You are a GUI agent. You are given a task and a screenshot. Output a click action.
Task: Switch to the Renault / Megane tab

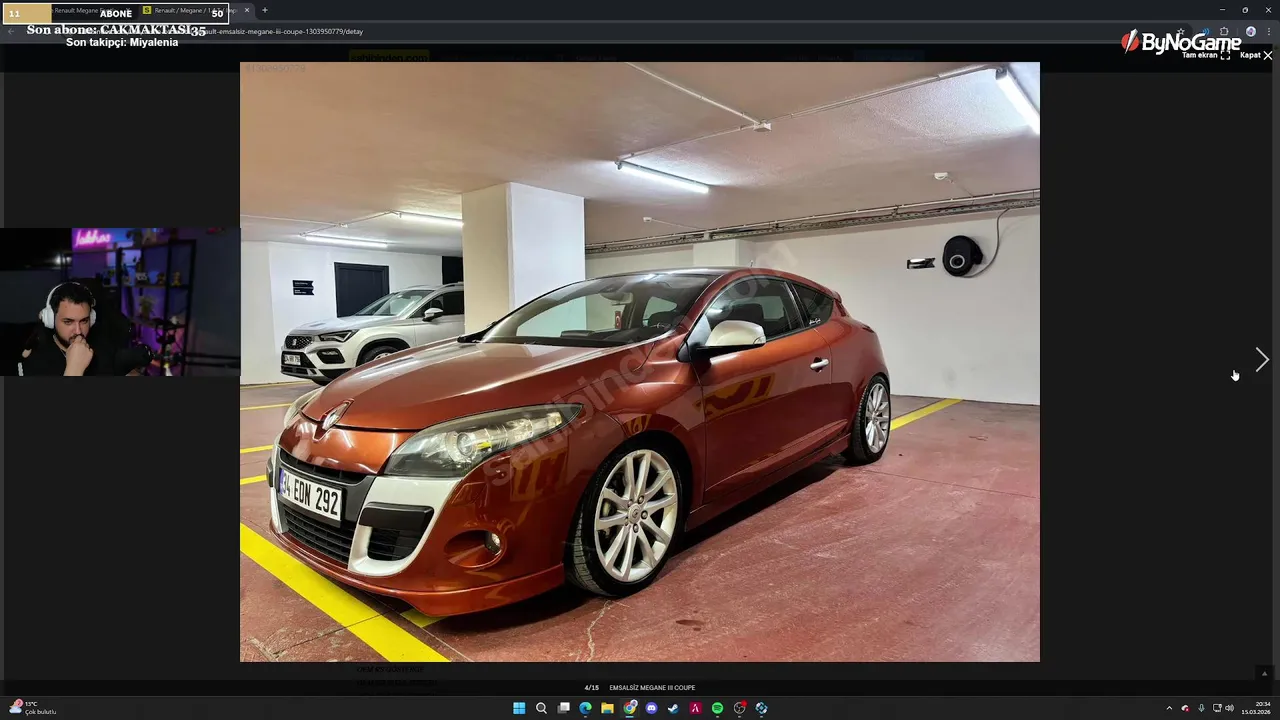click(x=195, y=10)
